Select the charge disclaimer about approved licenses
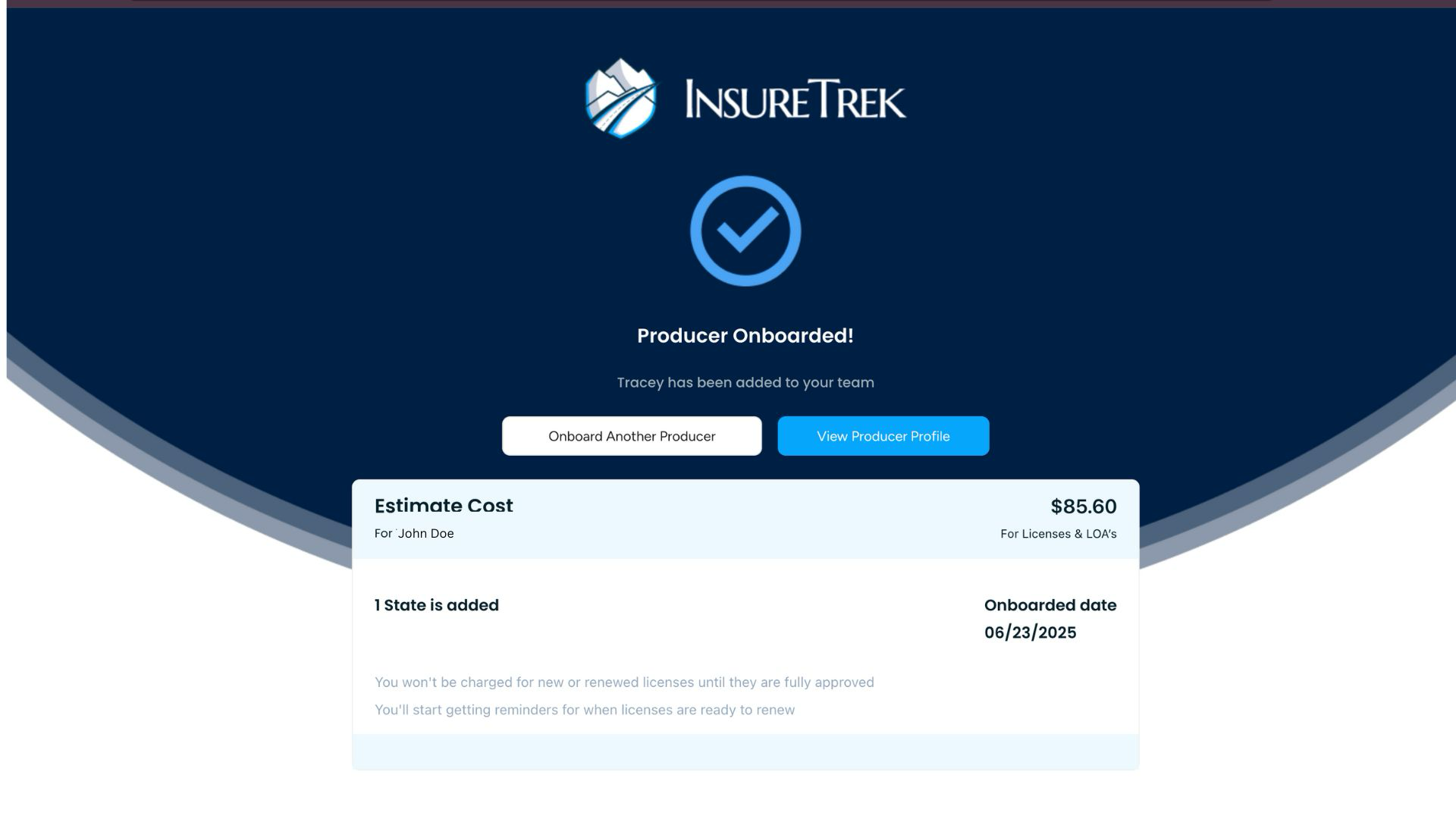Viewport: 1456px width, 819px height. click(x=624, y=682)
